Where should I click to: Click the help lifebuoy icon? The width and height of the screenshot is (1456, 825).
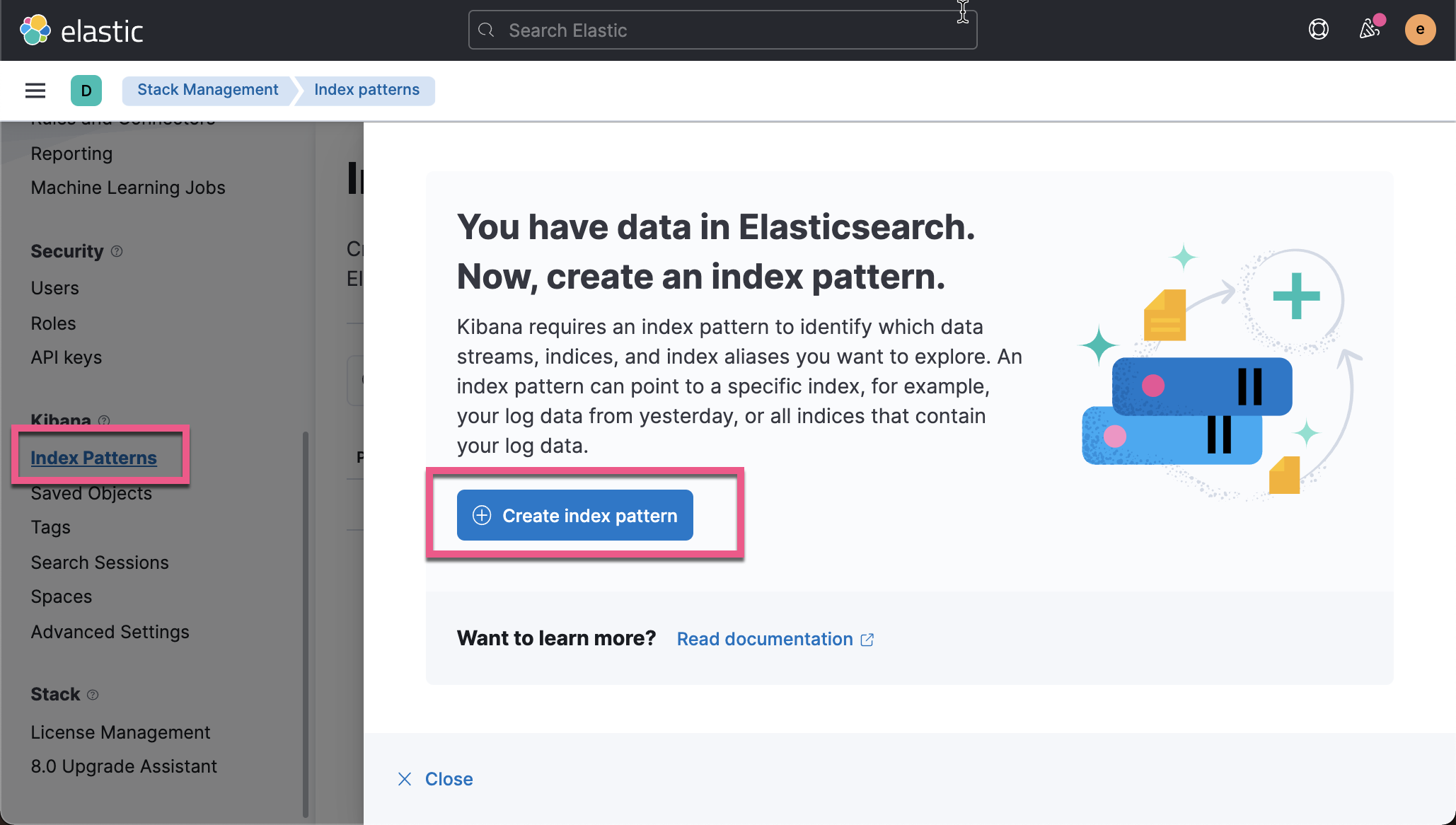click(x=1318, y=30)
